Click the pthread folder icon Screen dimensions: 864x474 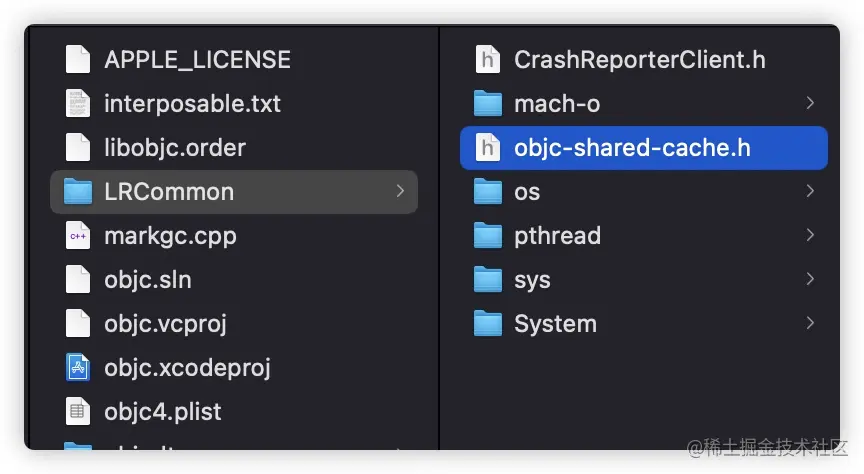[x=488, y=235]
